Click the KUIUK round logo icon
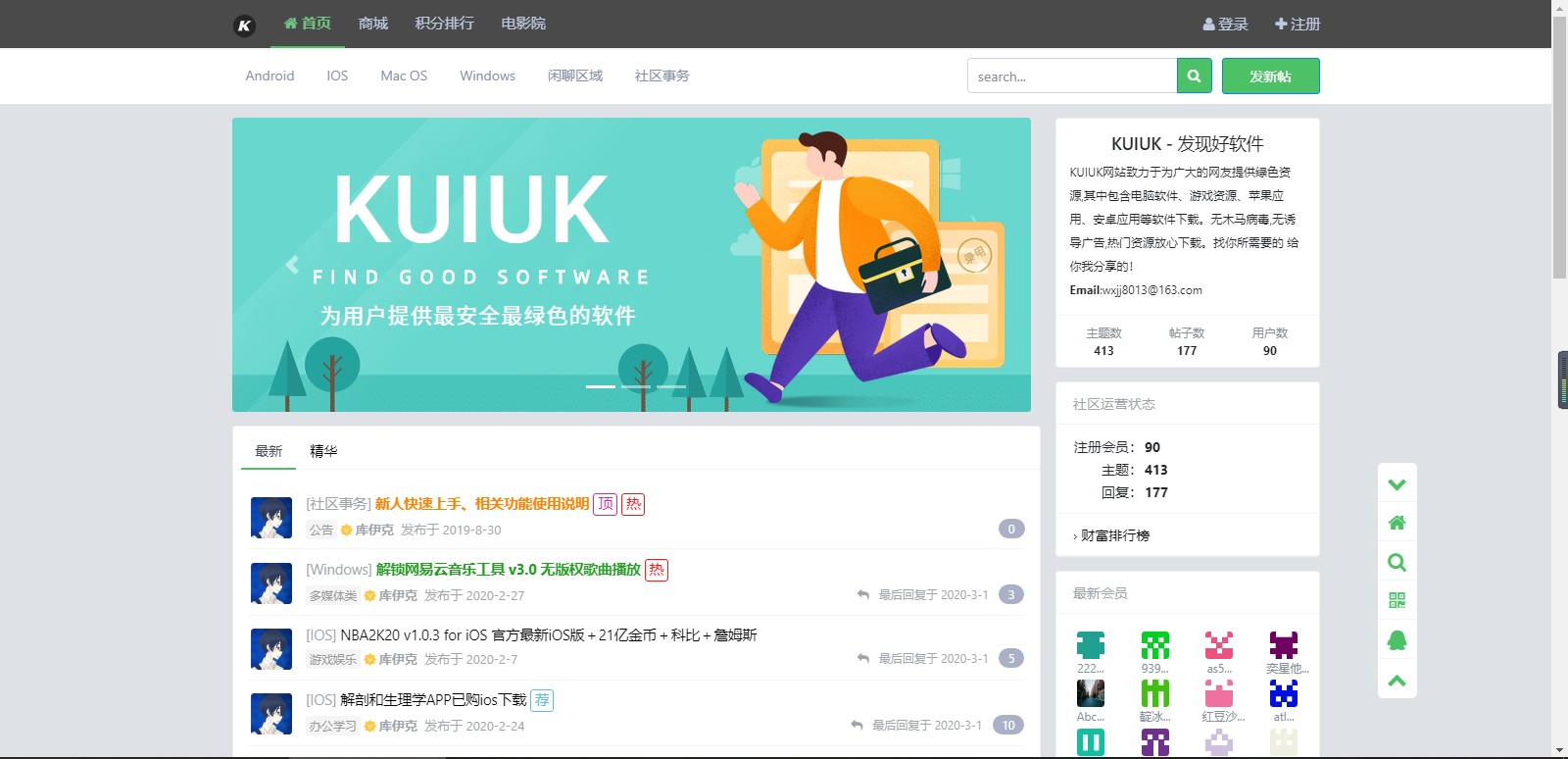The height and width of the screenshot is (759, 1568). (x=244, y=25)
